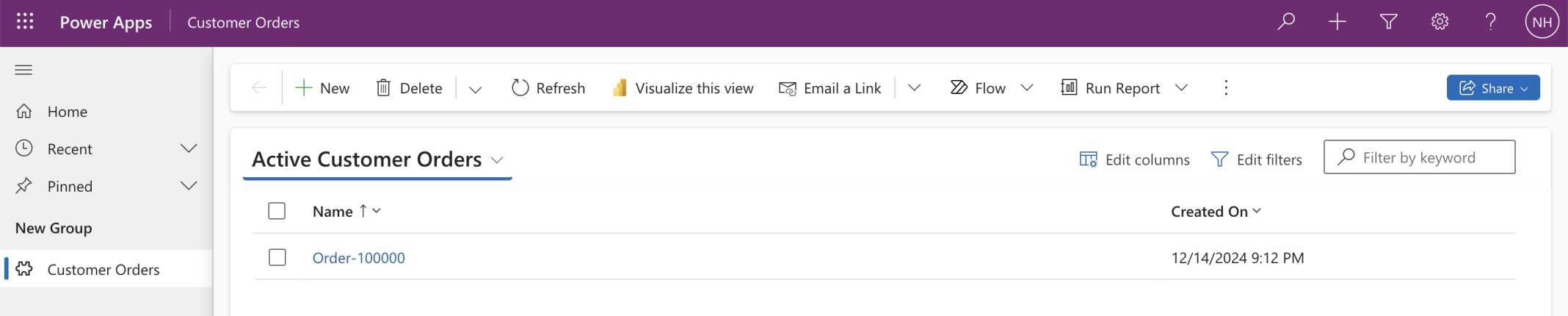
Task: Click the Share button
Action: point(1492,88)
